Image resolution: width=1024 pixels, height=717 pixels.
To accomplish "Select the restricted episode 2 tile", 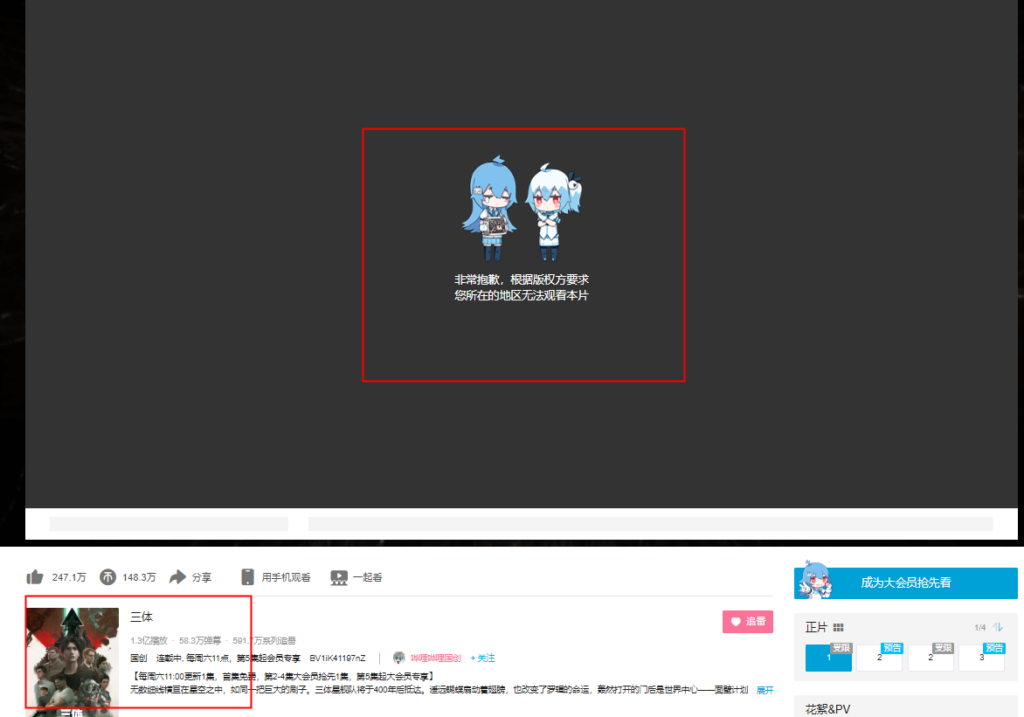I will 930,657.
